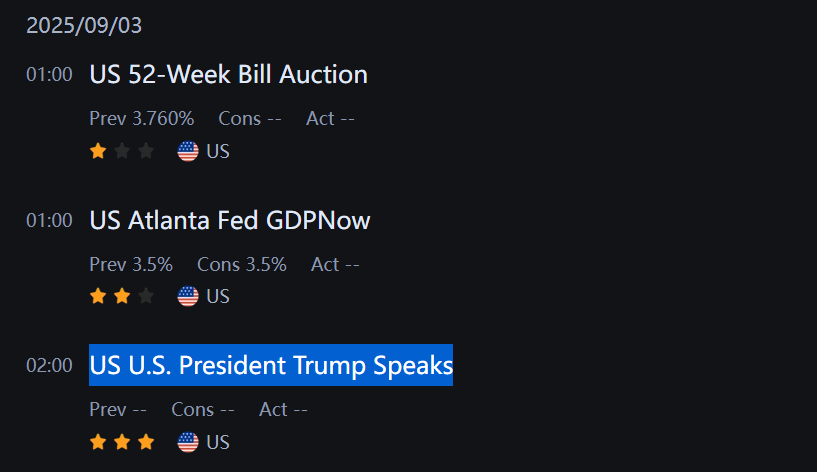Click the US flag icon under Atlanta Fed GDPNow
The image size is (817, 472).
[188, 296]
